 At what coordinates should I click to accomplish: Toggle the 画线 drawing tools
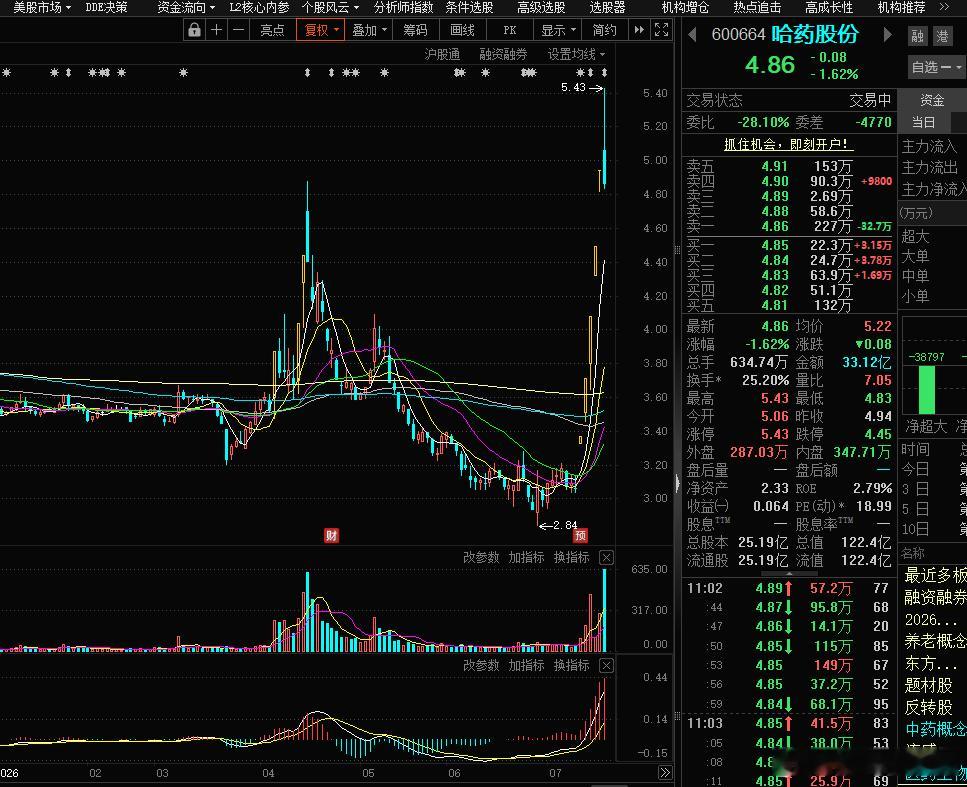coord(463,30)
